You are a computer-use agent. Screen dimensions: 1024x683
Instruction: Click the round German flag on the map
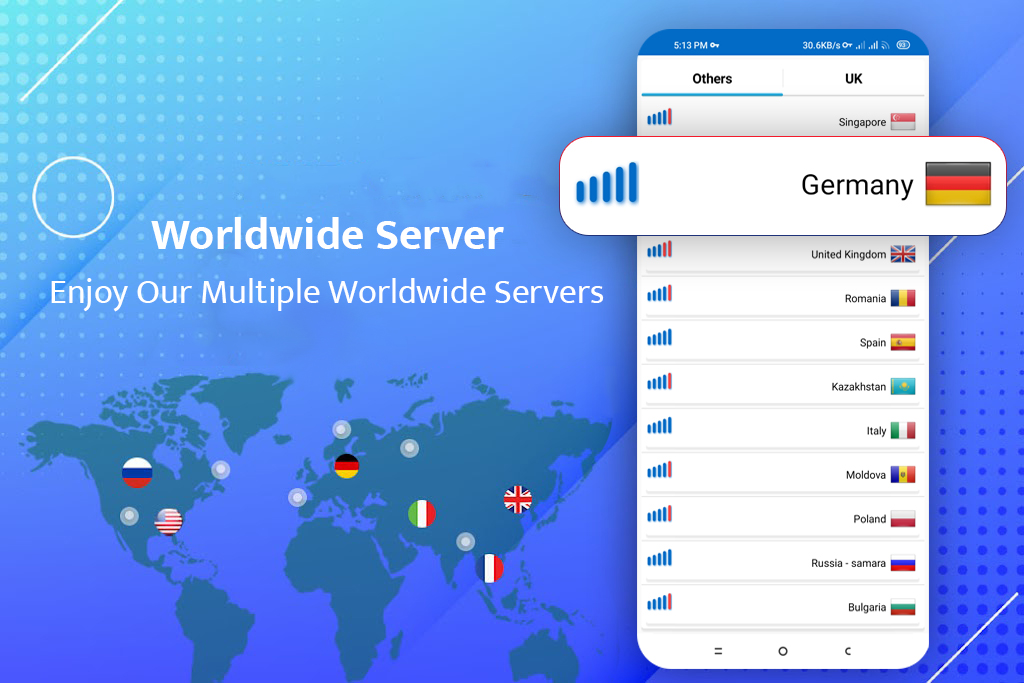[346, 466]
